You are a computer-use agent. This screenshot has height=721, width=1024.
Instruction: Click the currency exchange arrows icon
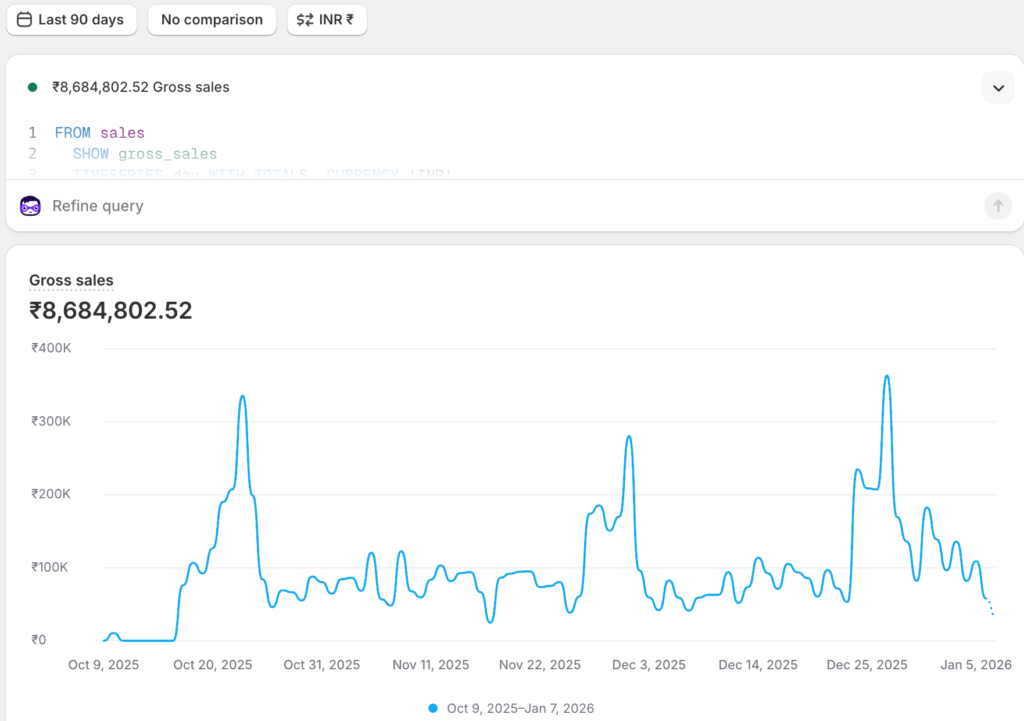pyautogui.click(x=305, y=20)
